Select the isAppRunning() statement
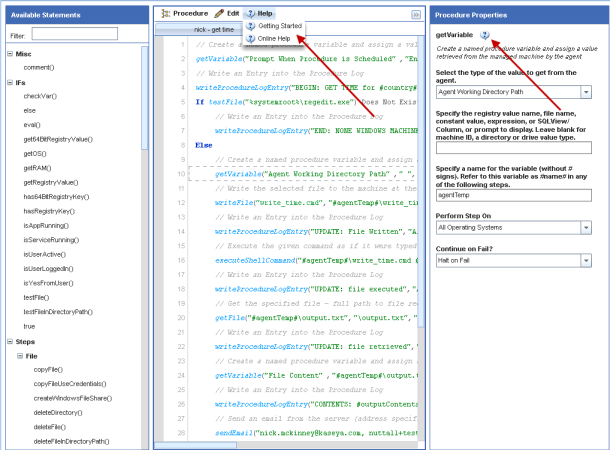The width and height of the screenshot is (610, 450). pos(46,226)
